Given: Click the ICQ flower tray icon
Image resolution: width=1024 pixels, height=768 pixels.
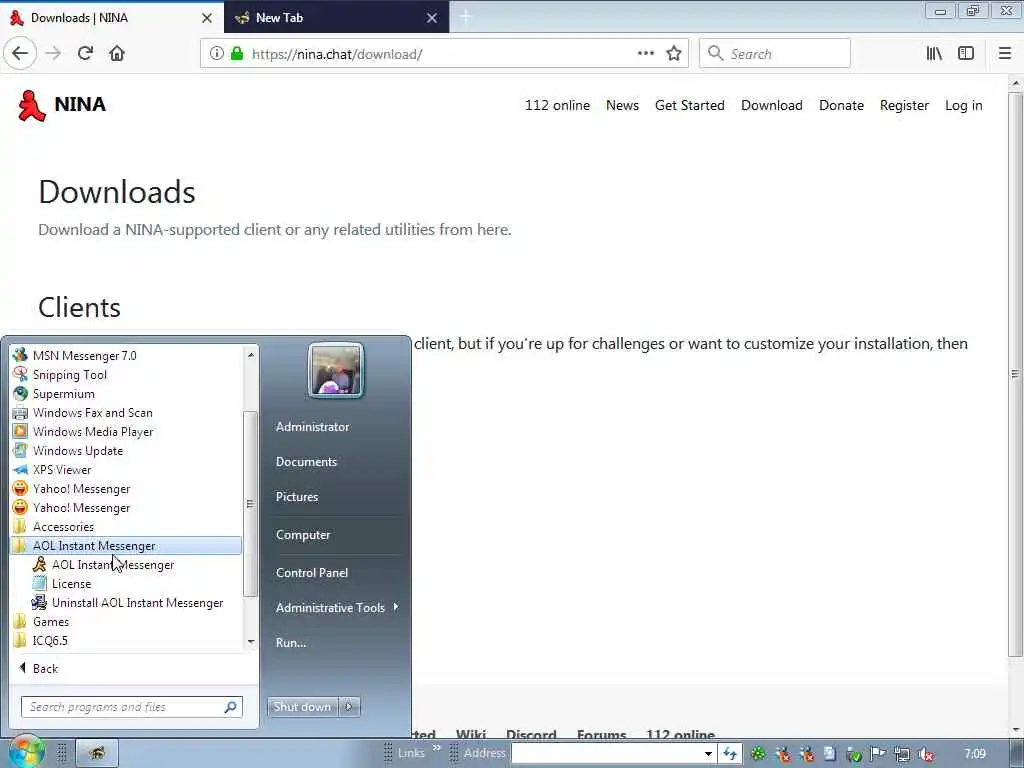Looking at the screenshot, I should point(758,754).
